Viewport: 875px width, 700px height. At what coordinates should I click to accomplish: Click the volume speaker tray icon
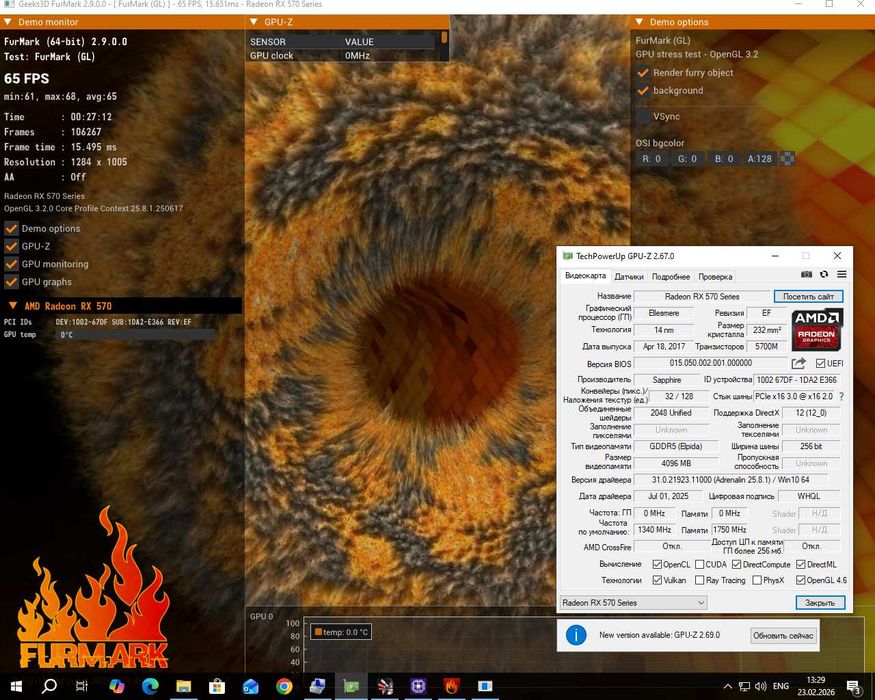coord(761,686)
